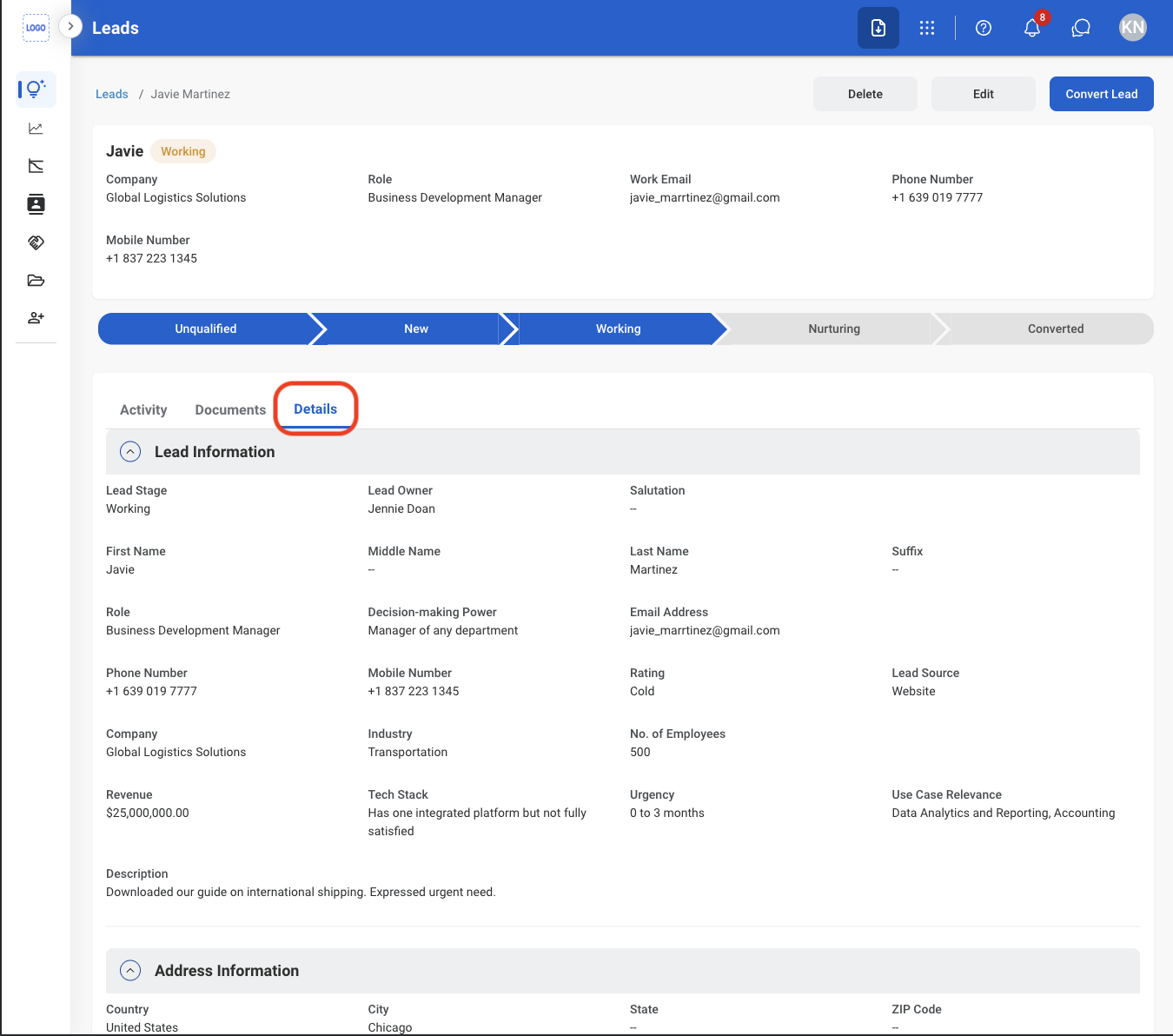Open the folder sidebar icon
Image resolution: width=1173 pixels, height=1036 pixels.
(x=36, y=281)
